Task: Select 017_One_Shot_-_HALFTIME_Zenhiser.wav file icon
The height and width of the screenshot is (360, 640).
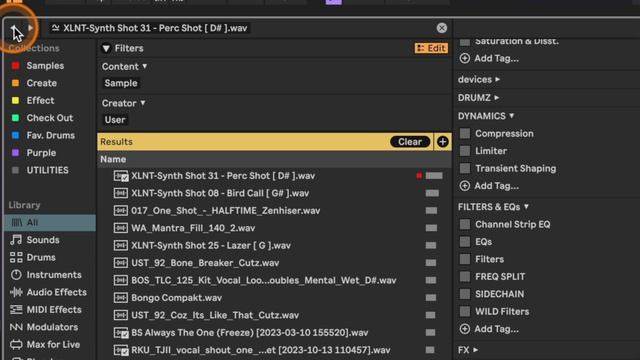Action: [x=121, y=211]
